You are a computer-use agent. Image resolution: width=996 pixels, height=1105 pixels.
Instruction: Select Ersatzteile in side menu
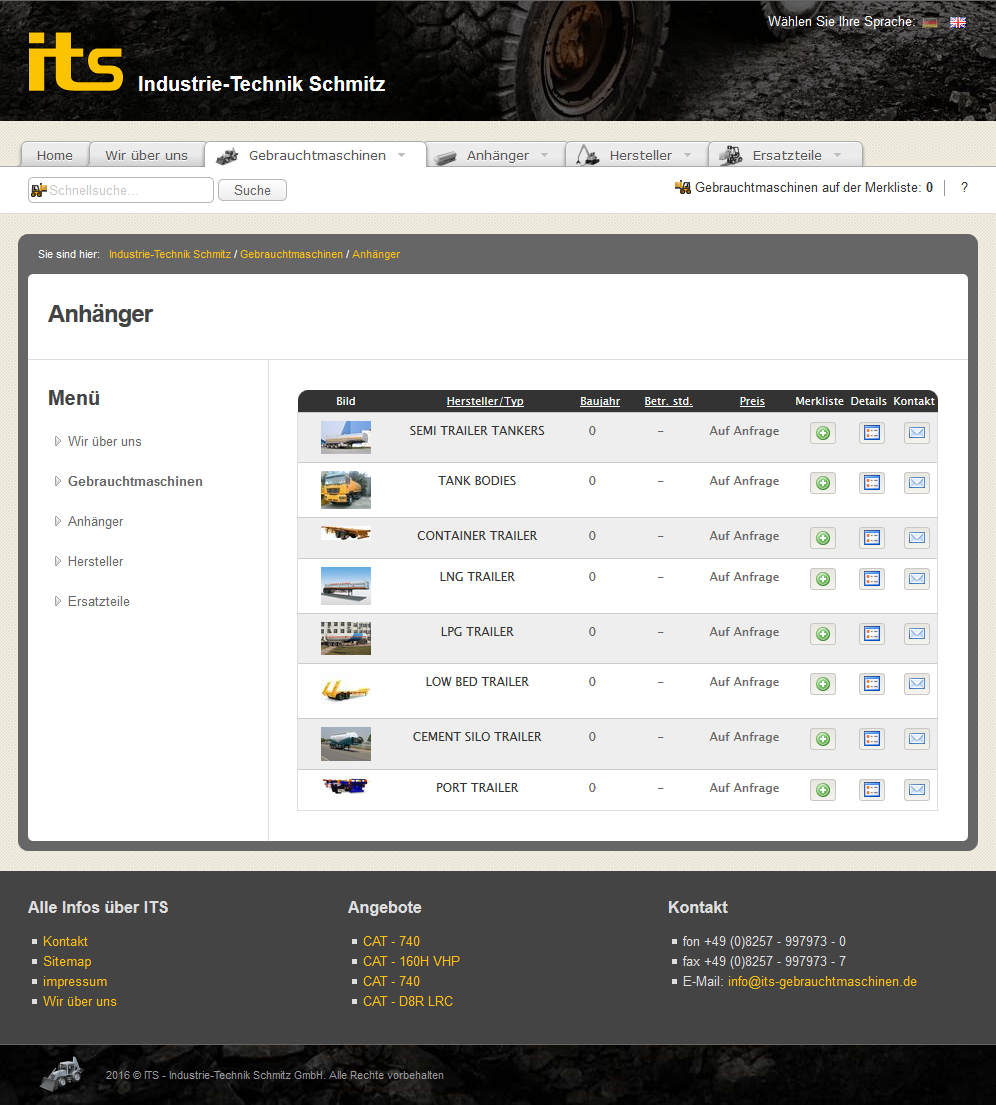99,602
